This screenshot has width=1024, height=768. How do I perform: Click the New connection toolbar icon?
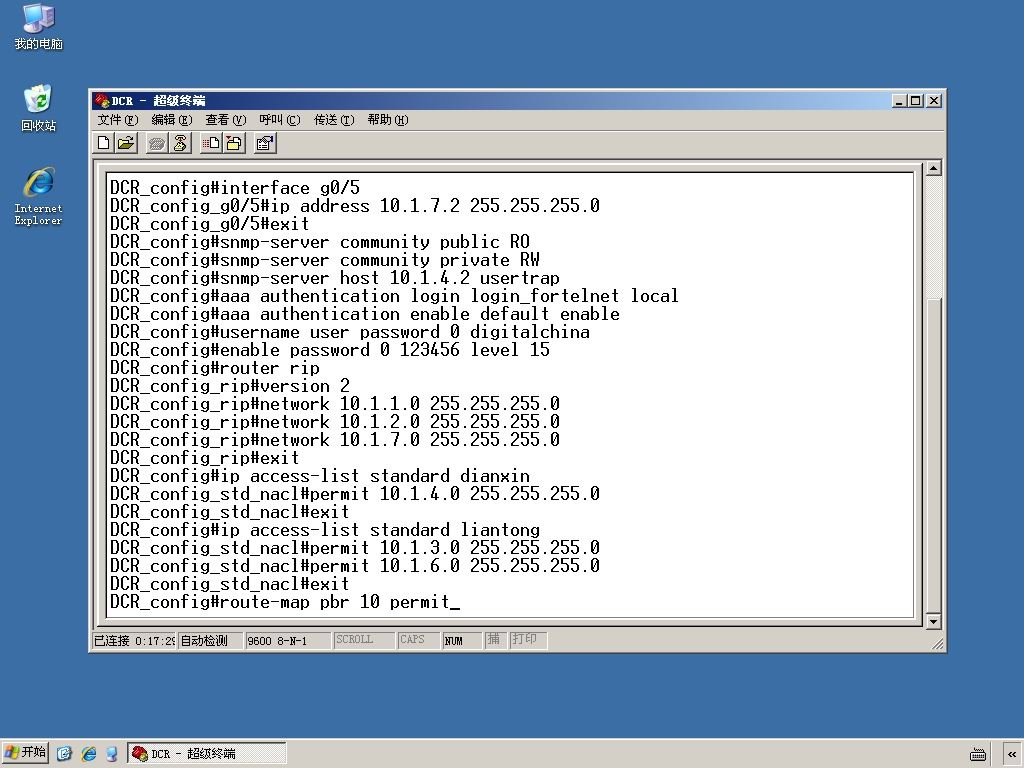pos(103,143)
